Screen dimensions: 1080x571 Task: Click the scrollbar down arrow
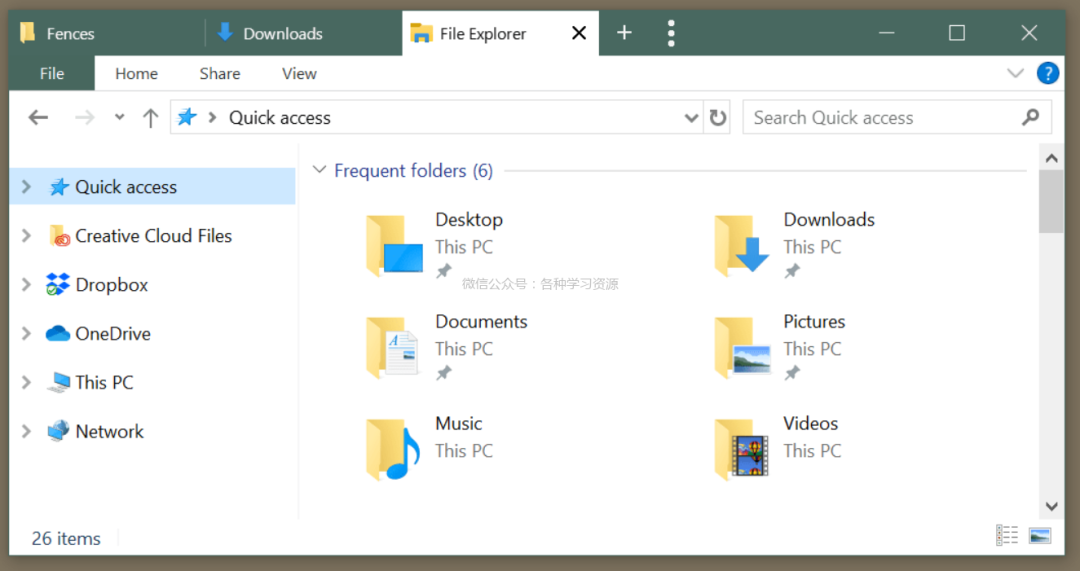[1051, 506]
